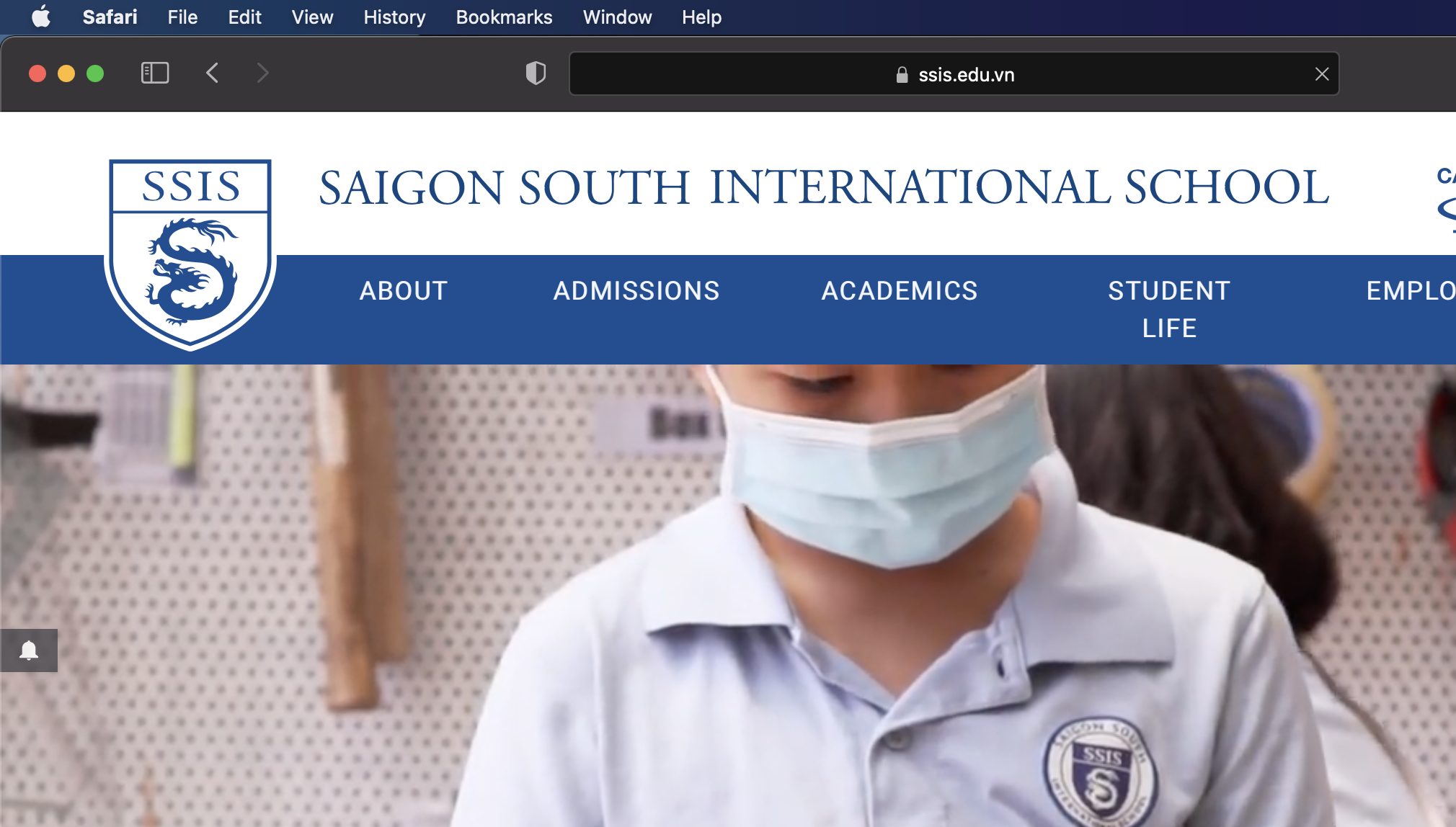Expand the Admissions navigation item

pyautogui.click(x=636, y=291)
